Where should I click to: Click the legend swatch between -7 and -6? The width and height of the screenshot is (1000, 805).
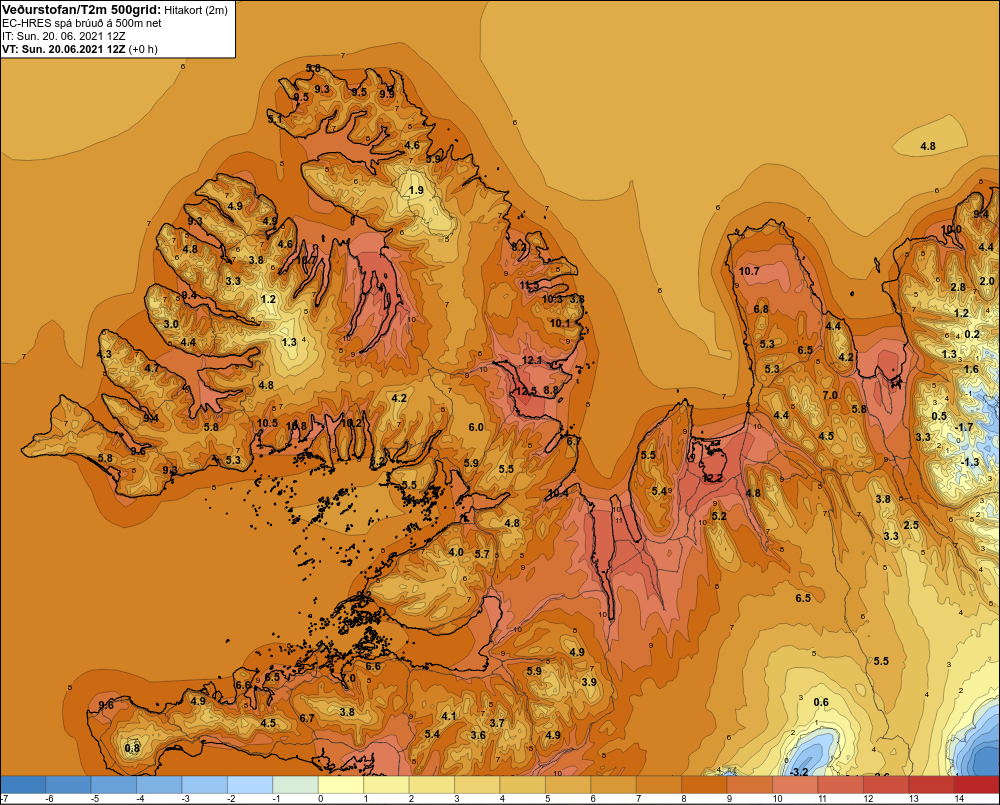[23, 784]
